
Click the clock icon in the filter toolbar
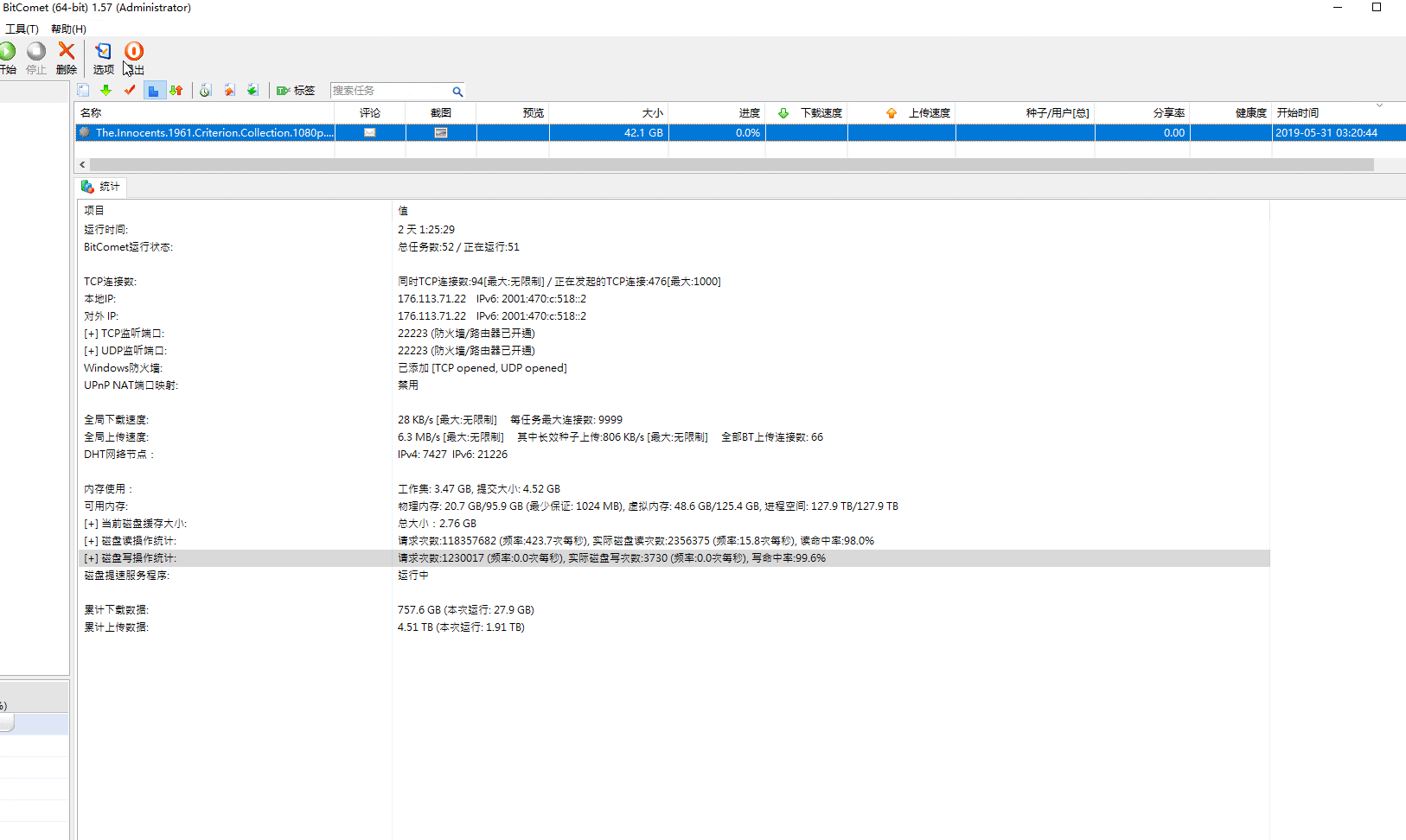pos(205,91)
